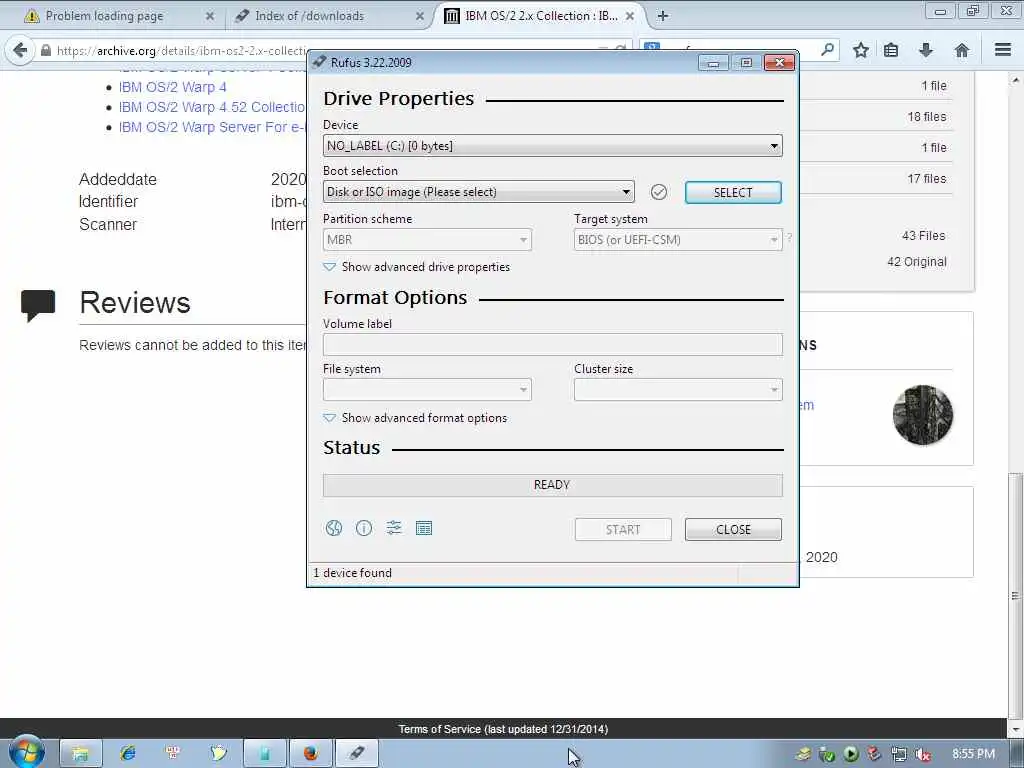Open the Device dropdown in Rufus
Image resolution: width=1024 pixels, height=768 pixels.
click(x=552, y=146)
